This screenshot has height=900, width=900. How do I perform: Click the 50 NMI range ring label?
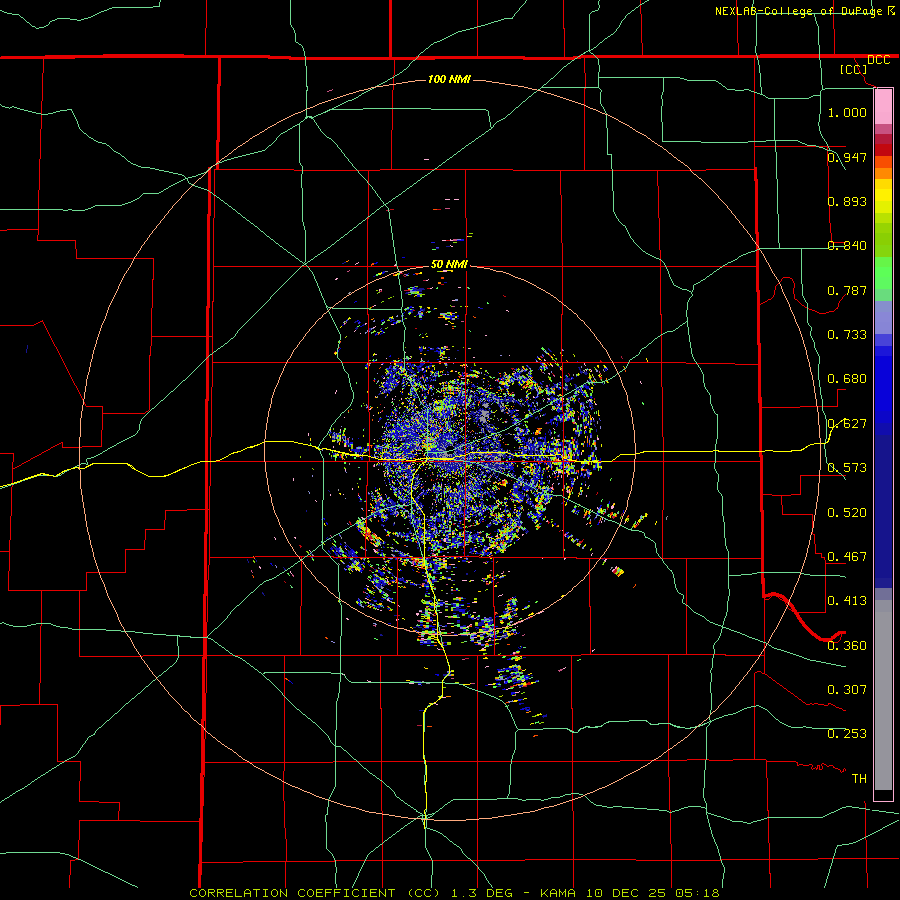[449, 264]
